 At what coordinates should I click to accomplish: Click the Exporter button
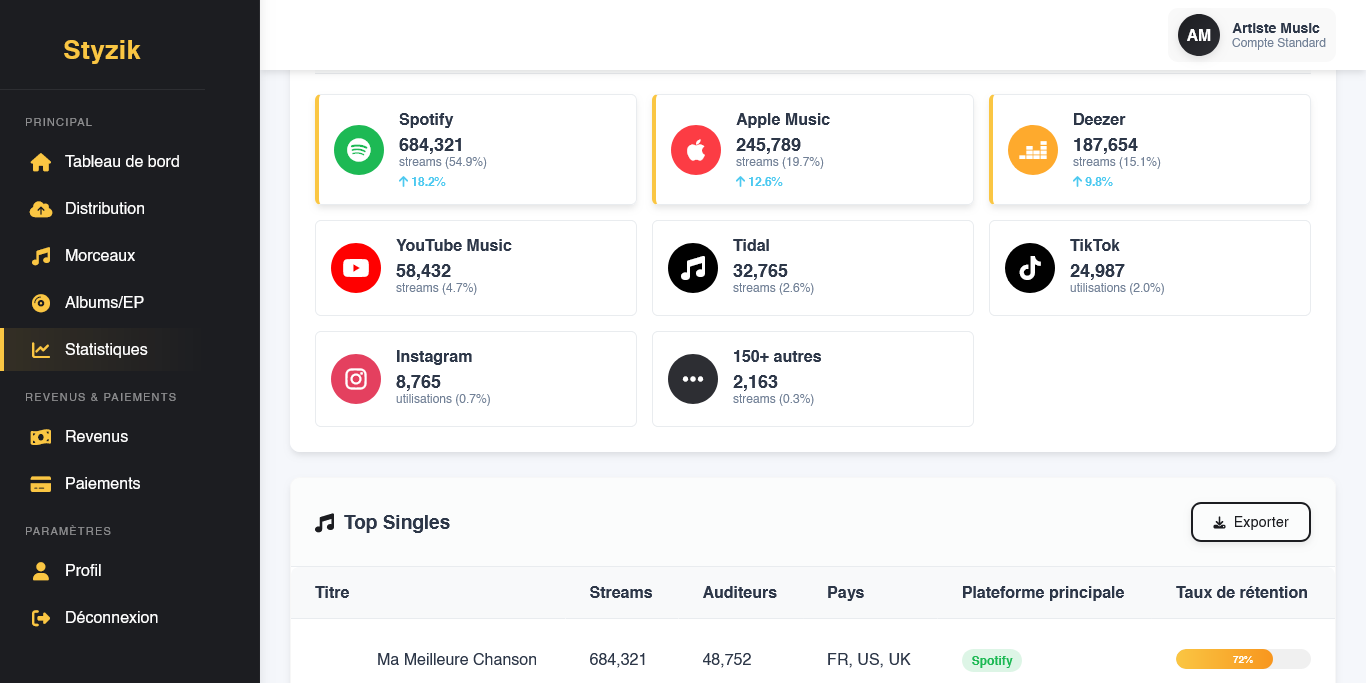pyautogui.click(x=1250, y=522)
